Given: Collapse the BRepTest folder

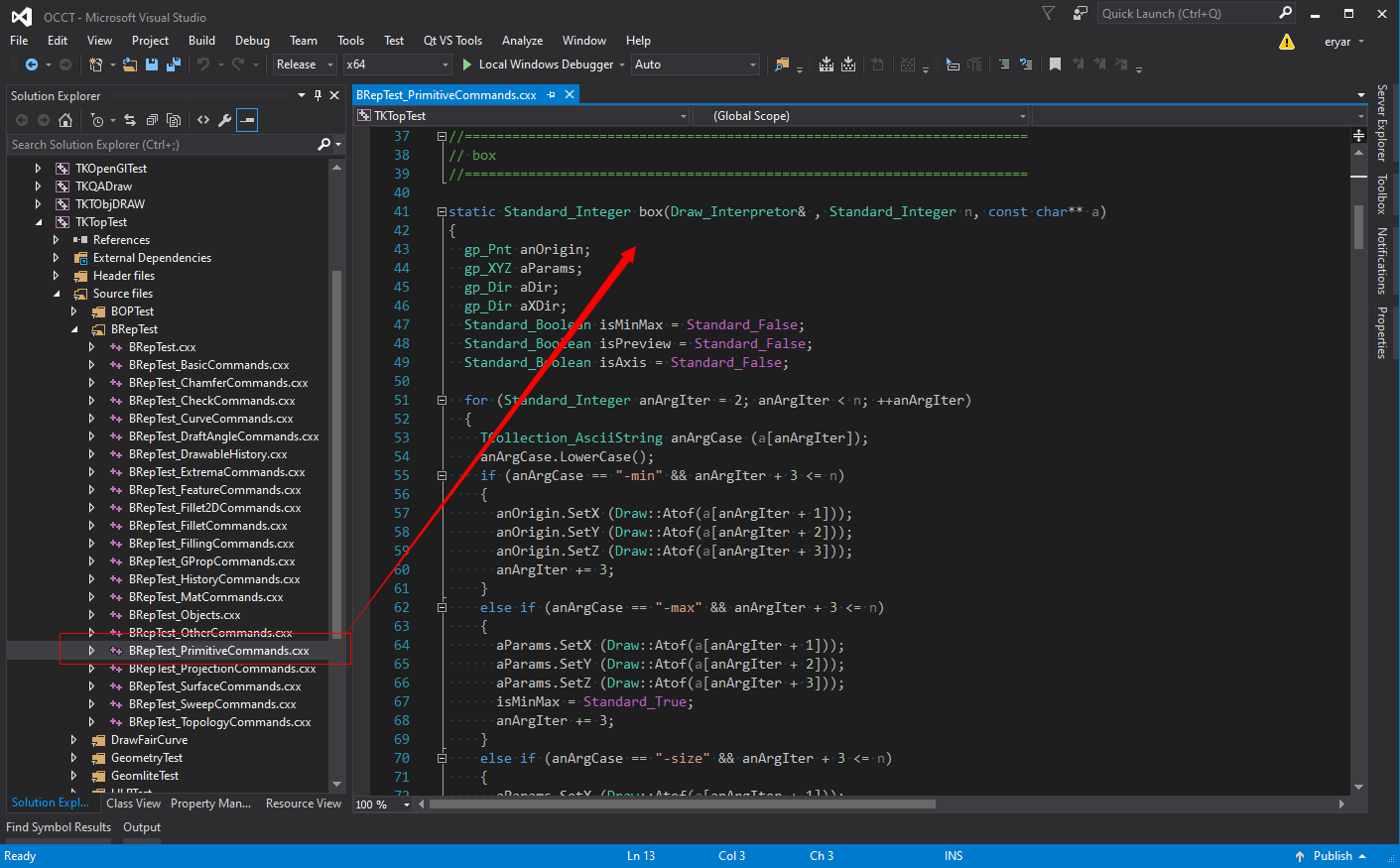Looking at the screenshot, I should click(74, 329).
